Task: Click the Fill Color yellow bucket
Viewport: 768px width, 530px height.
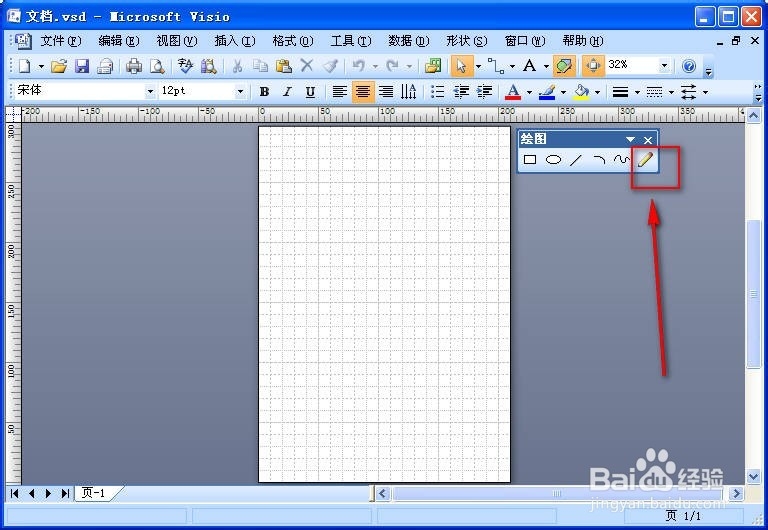Action: coord(581,92)
